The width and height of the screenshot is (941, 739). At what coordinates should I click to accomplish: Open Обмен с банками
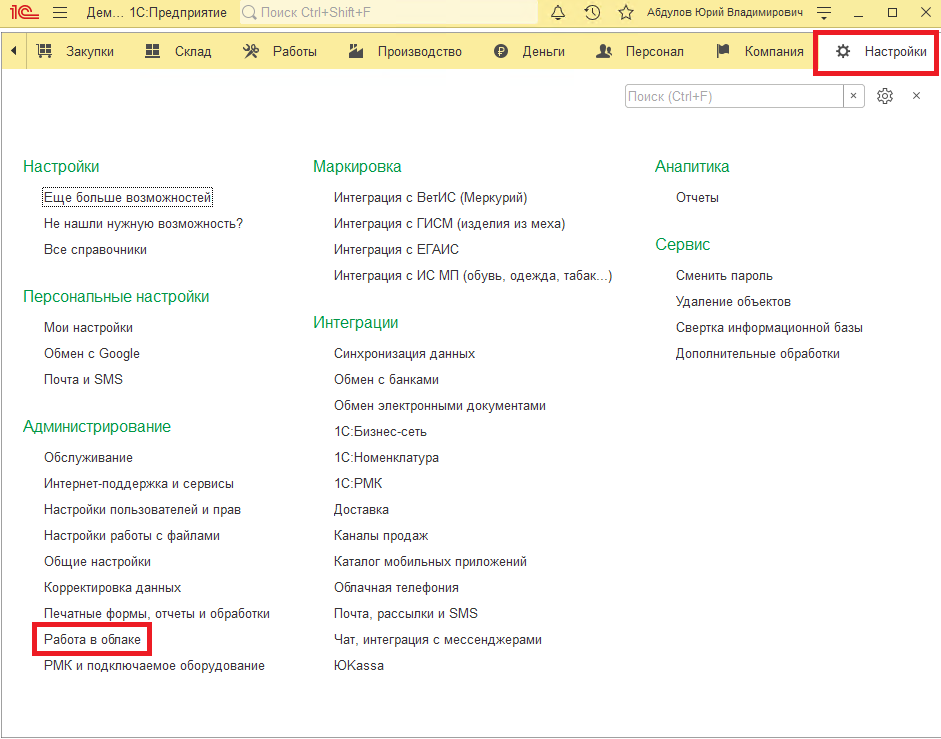coord(386,379)
